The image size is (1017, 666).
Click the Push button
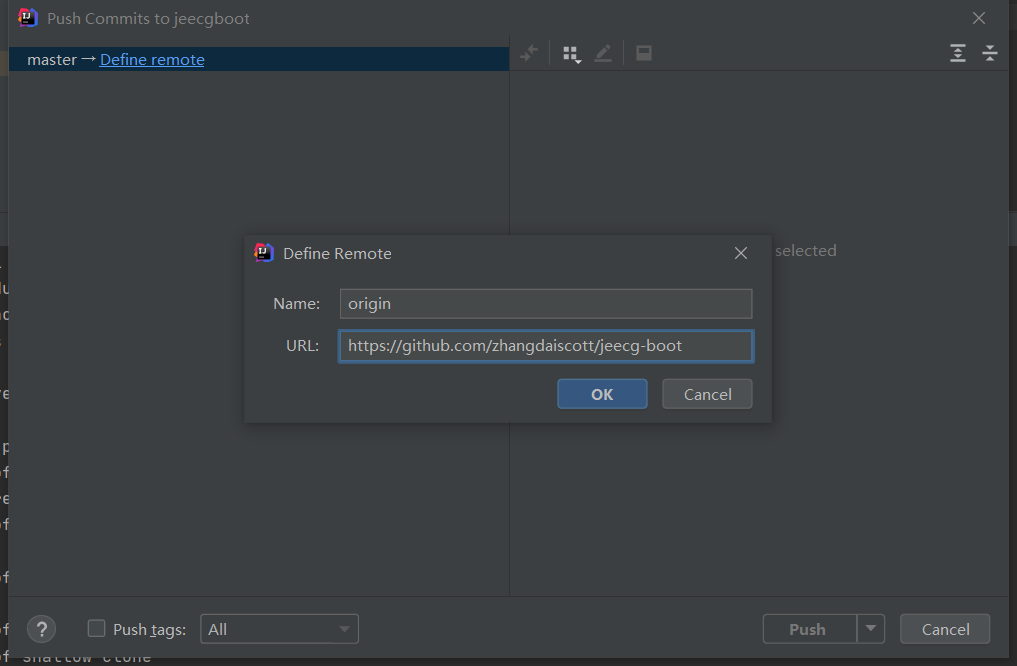pyautogui.click(x=810, y=629)
